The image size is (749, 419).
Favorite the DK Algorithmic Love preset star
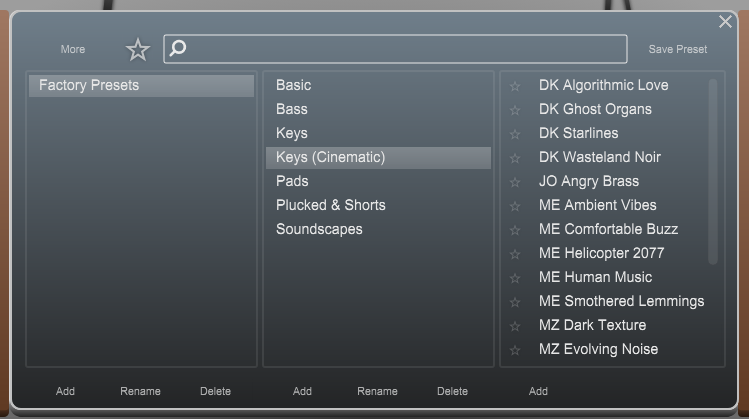[514, 86]
